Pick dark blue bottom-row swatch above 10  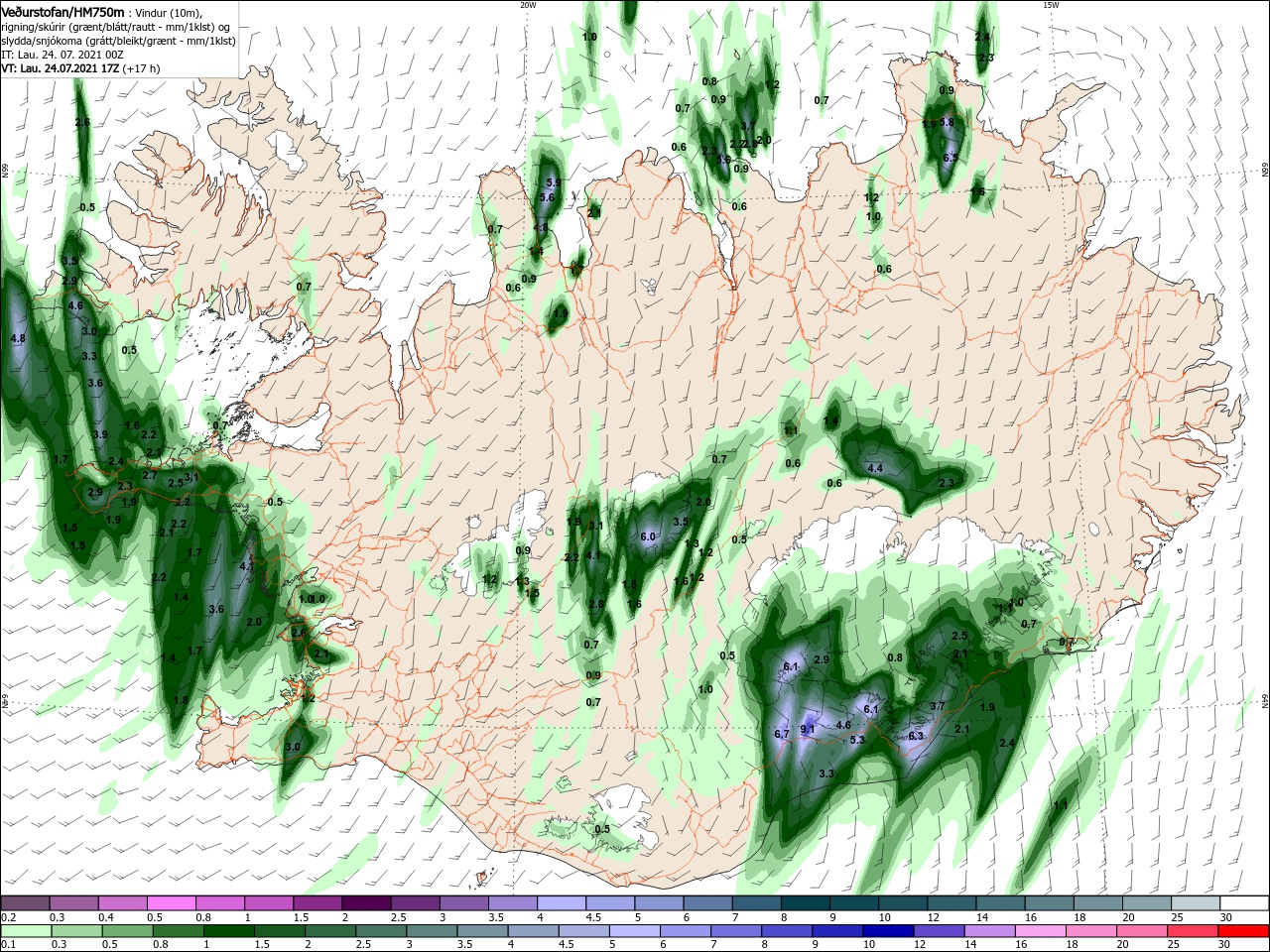click(887, 931)
